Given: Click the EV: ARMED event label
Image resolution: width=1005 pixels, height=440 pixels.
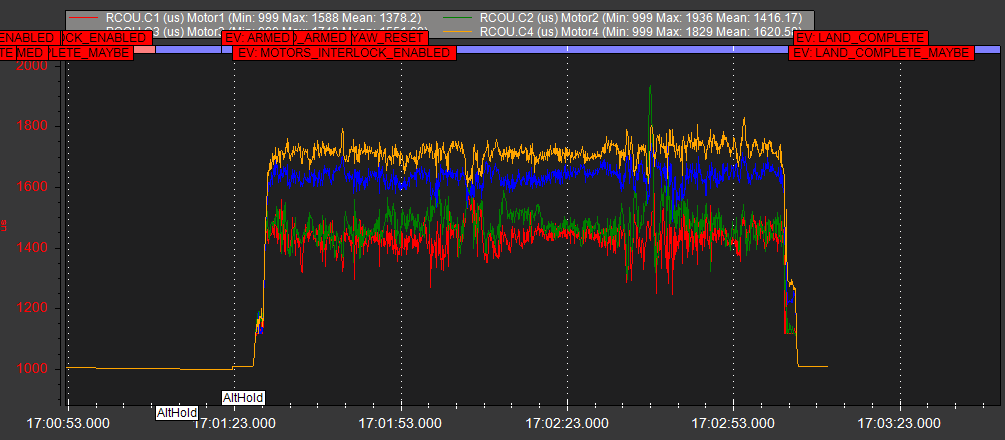Looking at the screenshot, I should pyautogui.click(x=259, y=38).
